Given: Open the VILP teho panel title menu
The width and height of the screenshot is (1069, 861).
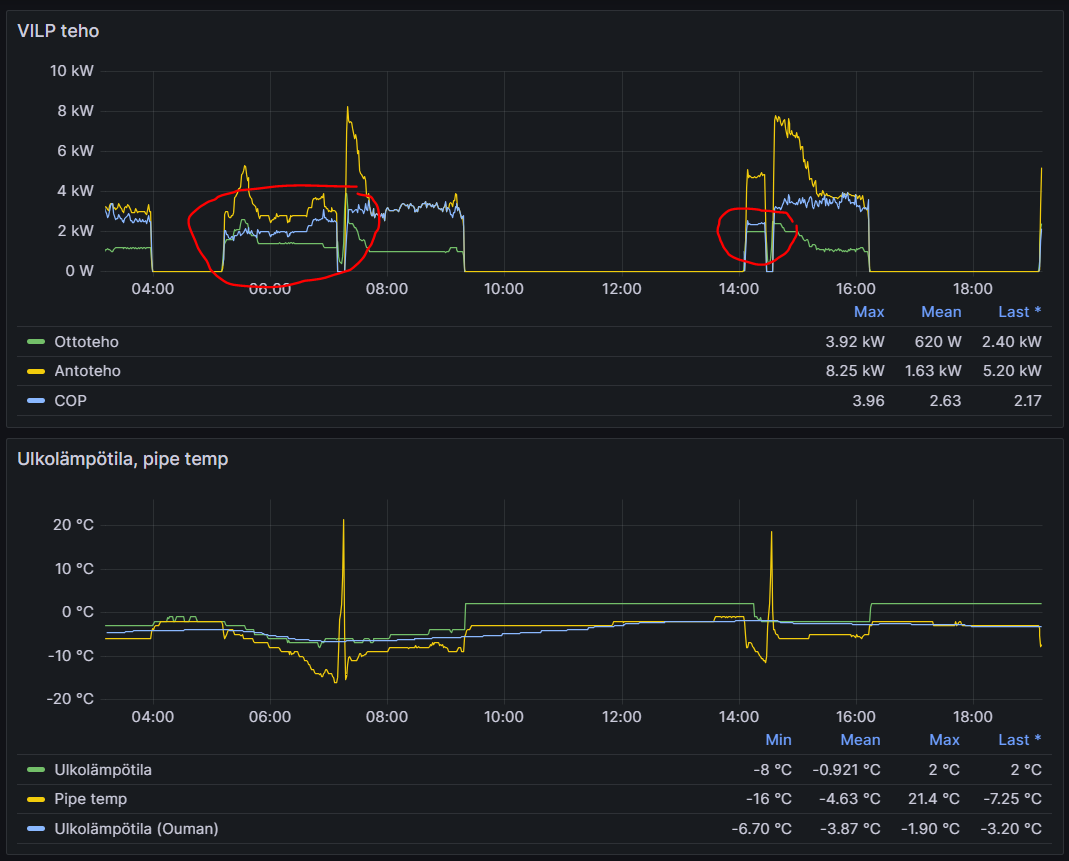Looking at the screenshot, I should point(58,31).
